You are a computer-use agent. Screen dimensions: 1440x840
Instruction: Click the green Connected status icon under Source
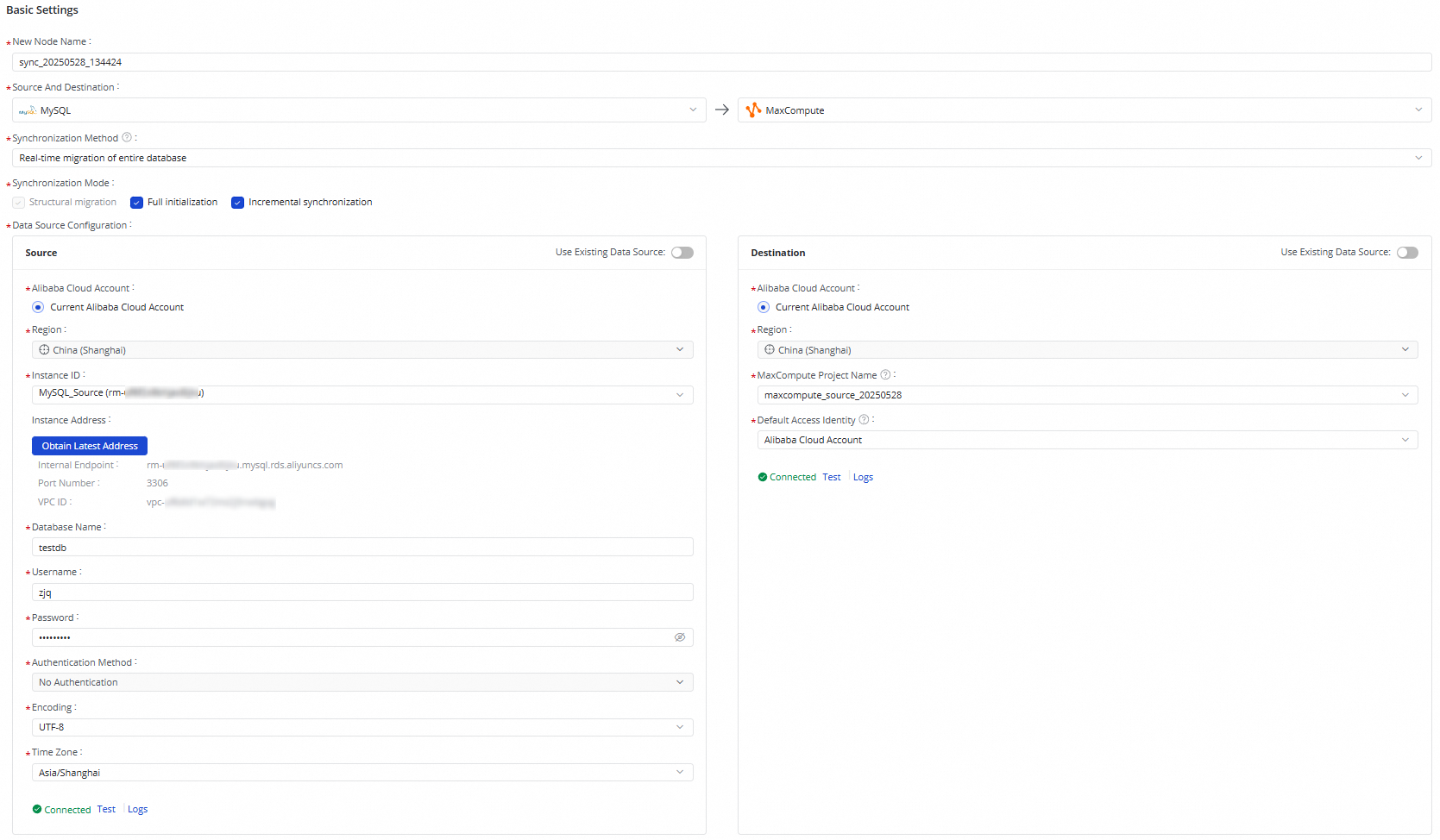click(37, 809)
